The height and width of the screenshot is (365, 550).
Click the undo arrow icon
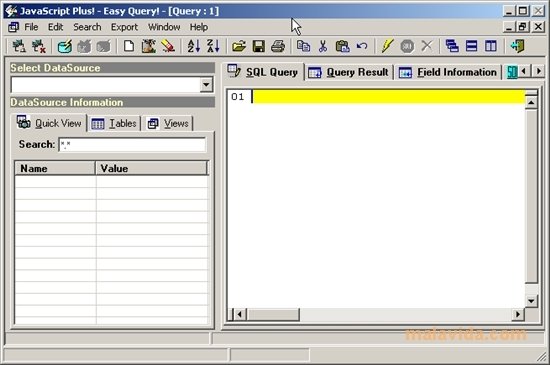click(x=362, y=46)
